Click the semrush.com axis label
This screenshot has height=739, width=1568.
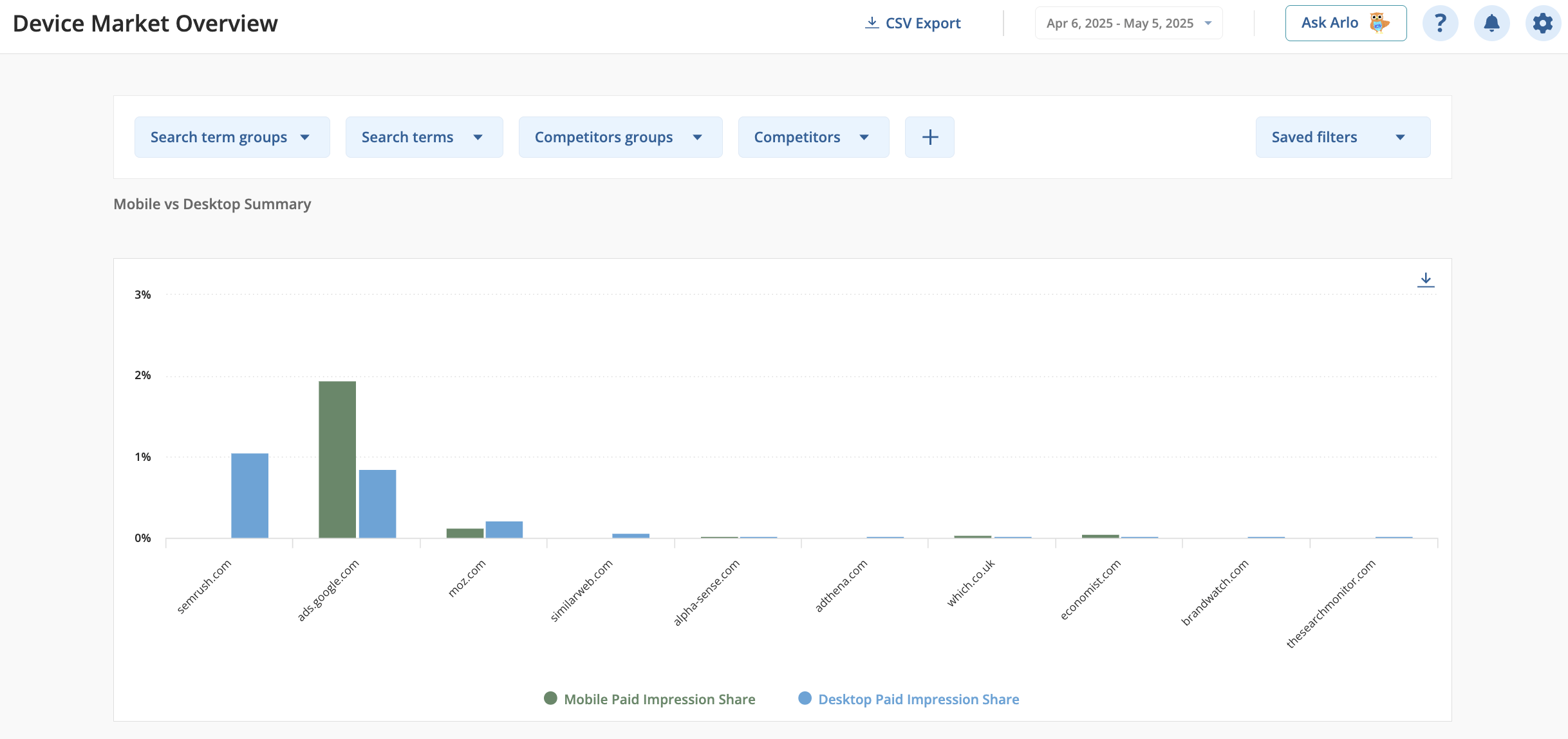pos(204,586)
